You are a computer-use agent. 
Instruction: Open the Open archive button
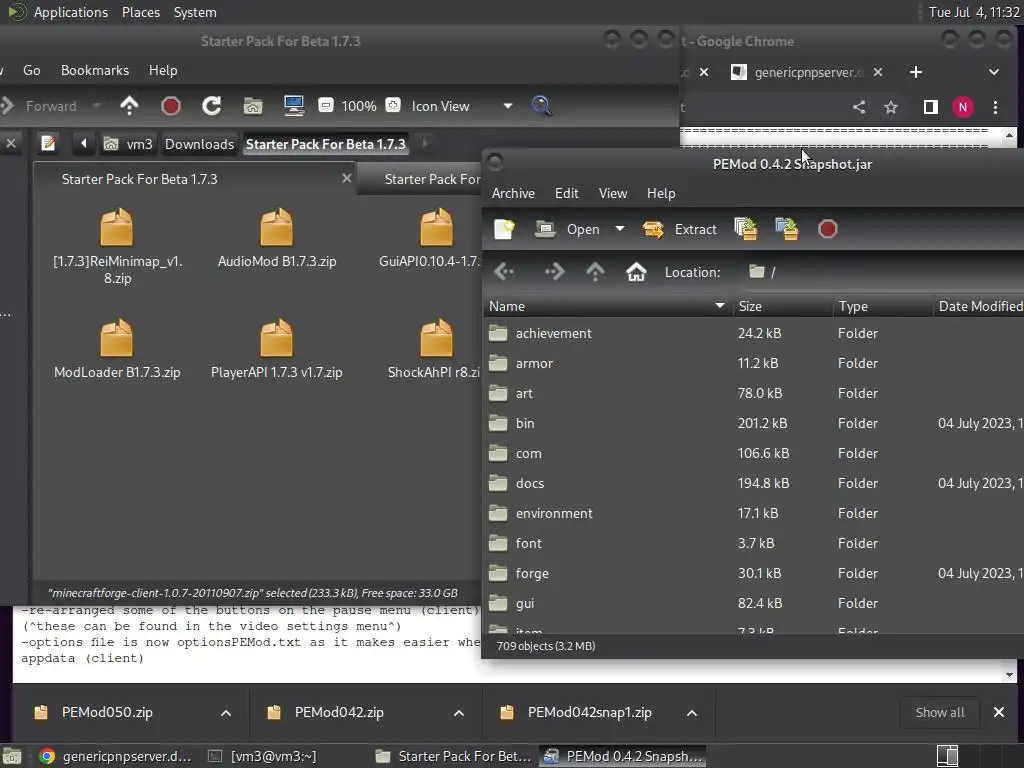[x=567, y=229]
